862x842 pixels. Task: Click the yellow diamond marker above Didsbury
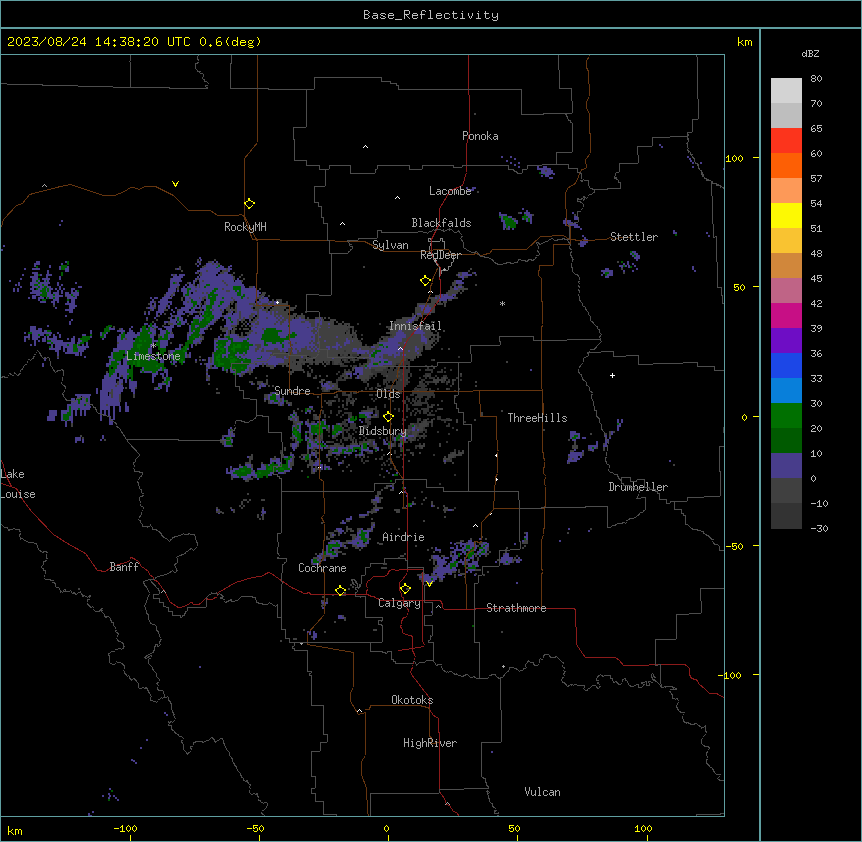[x=388, y=417]
